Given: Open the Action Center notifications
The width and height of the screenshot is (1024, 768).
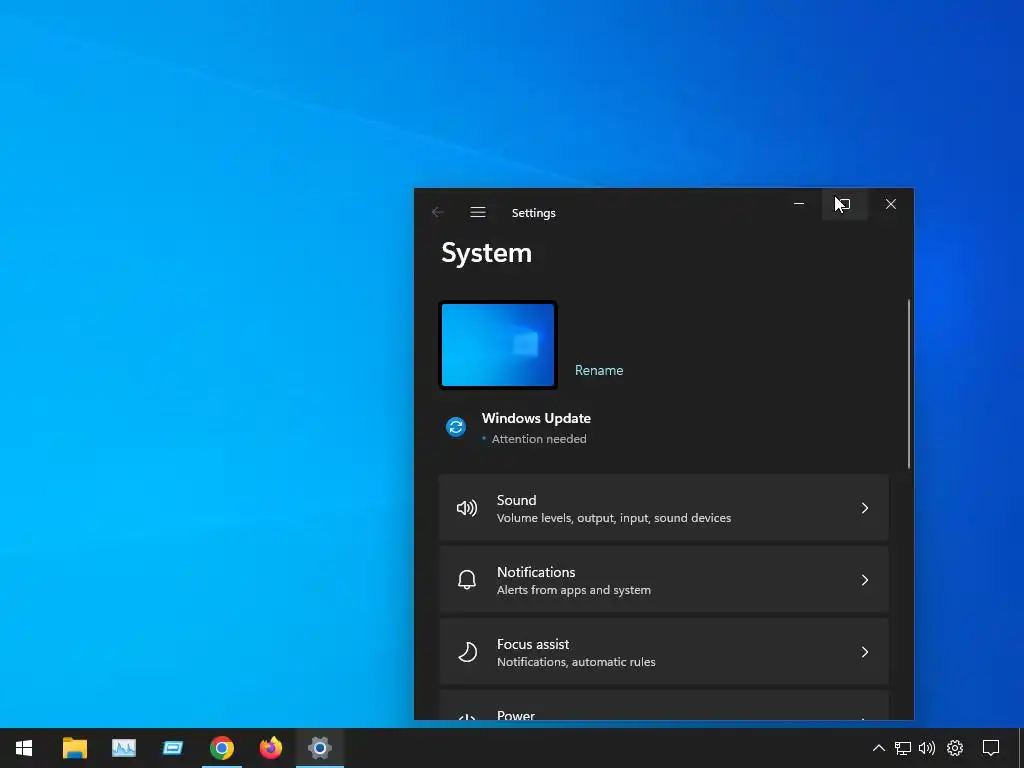Looking at the screenshot, I should [x=991, y=748].
